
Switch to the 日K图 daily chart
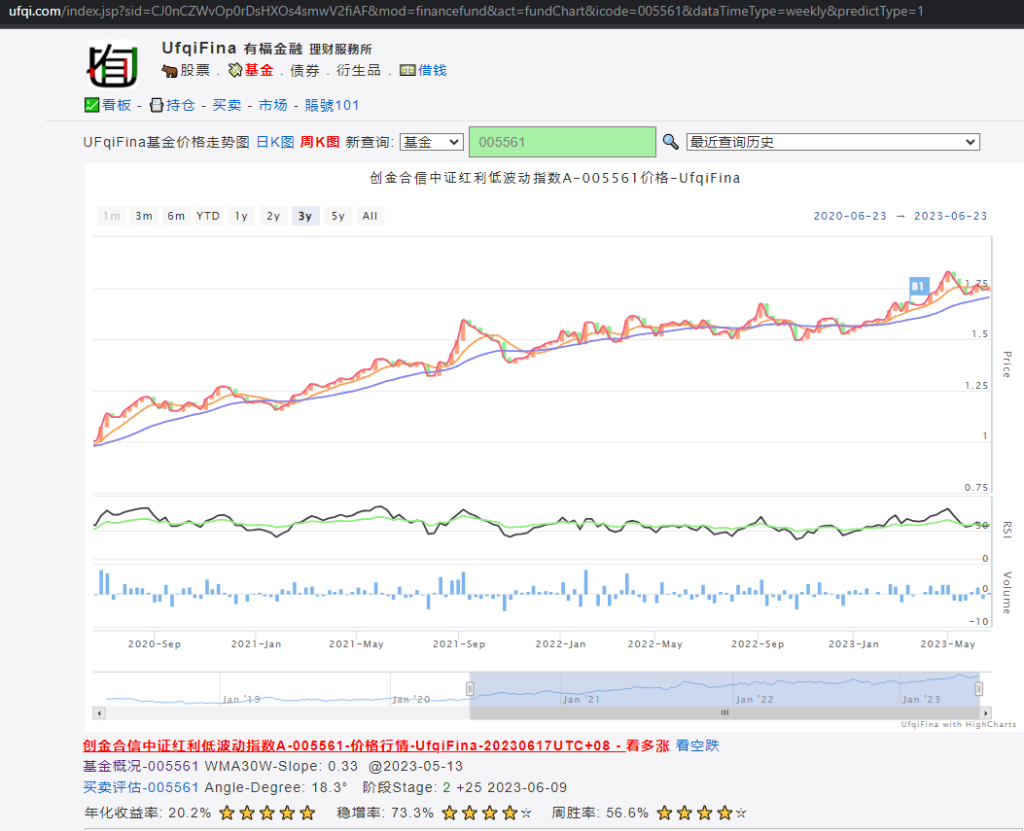[x=275, y=142]
